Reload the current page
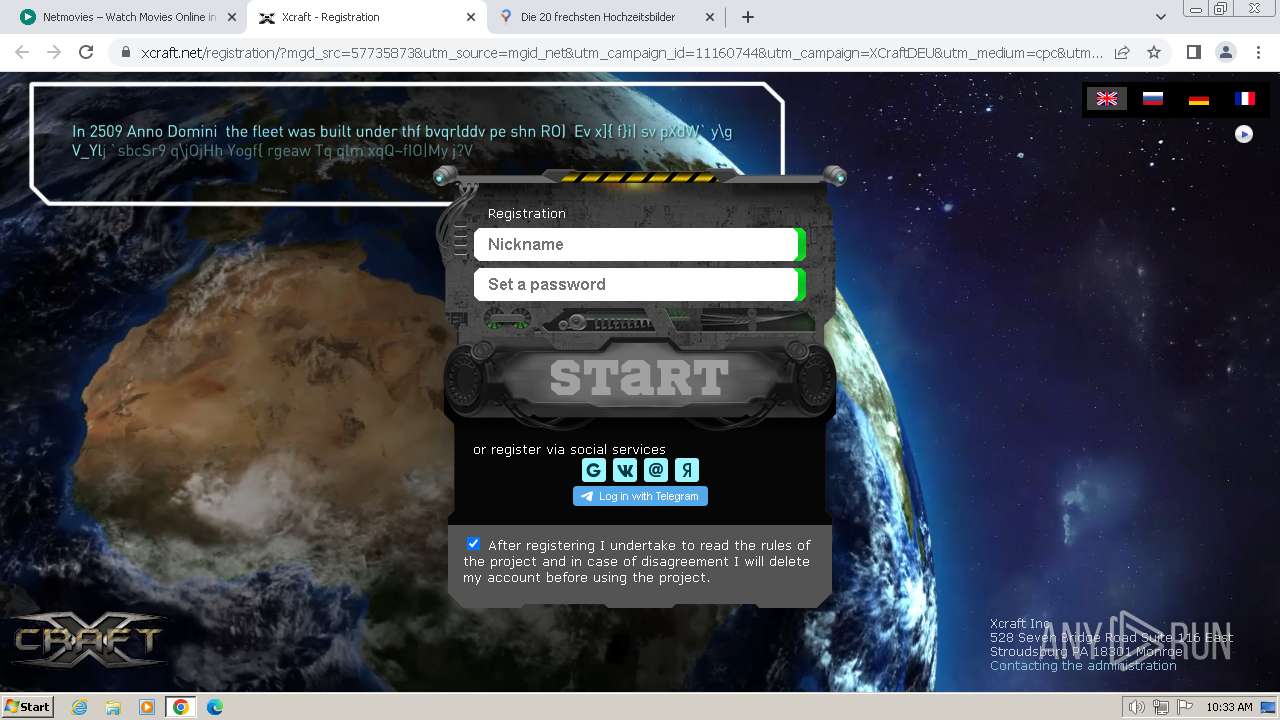The height and width of the screenshot is (720, 1280). tap(86, 52)
